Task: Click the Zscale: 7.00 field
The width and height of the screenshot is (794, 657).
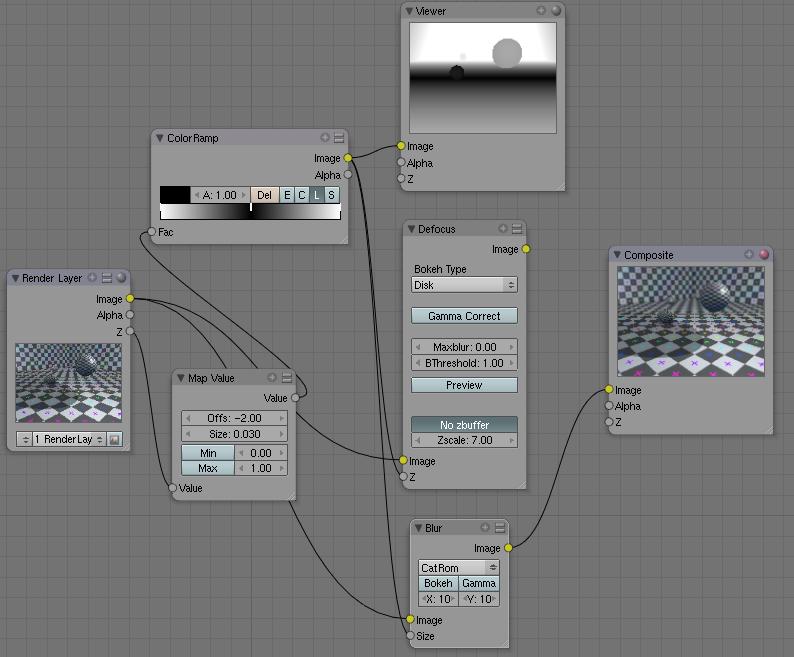Action: (x=464, y=440)
